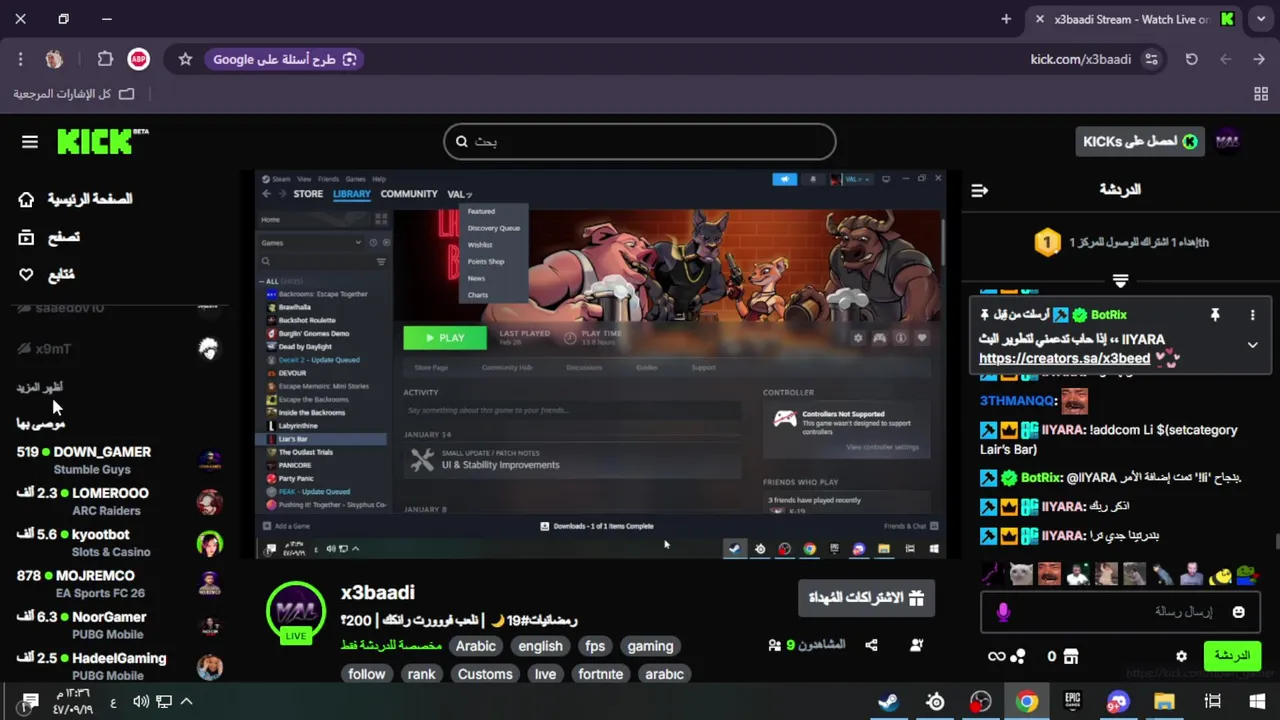Select the fps tag chip
This screenshot has width=1280, height=720.
pyautogui.click(x=595, y=646)
